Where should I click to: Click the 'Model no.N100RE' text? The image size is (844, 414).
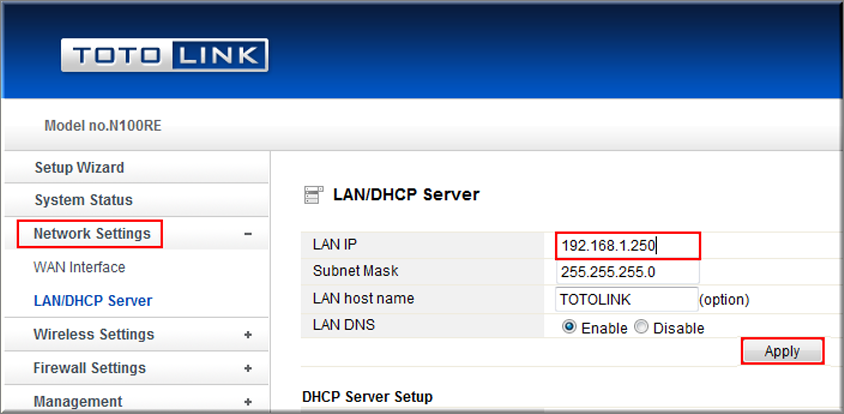[103, 127]
